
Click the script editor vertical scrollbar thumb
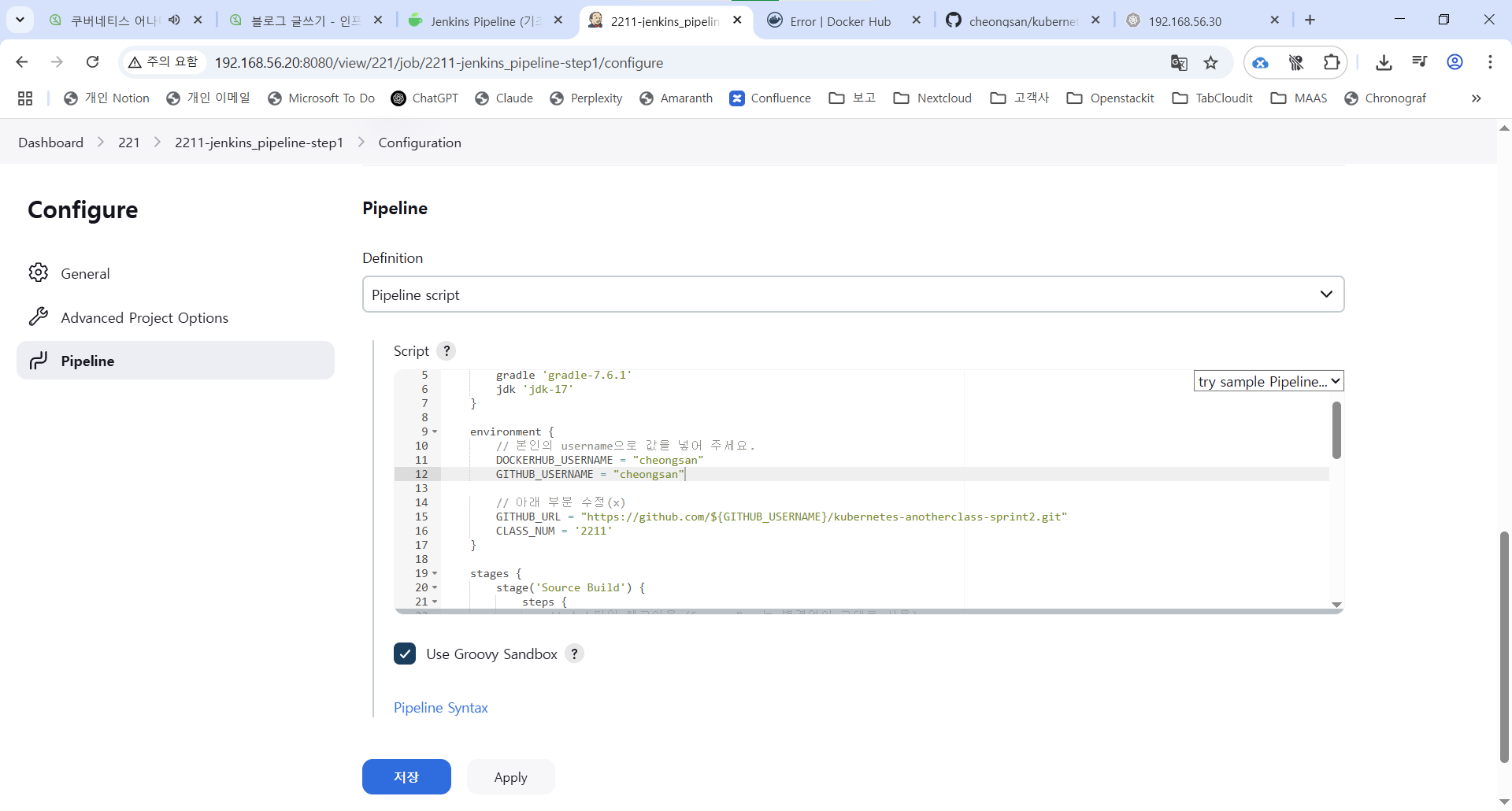pyautogui.click(x=1336, y=430)
